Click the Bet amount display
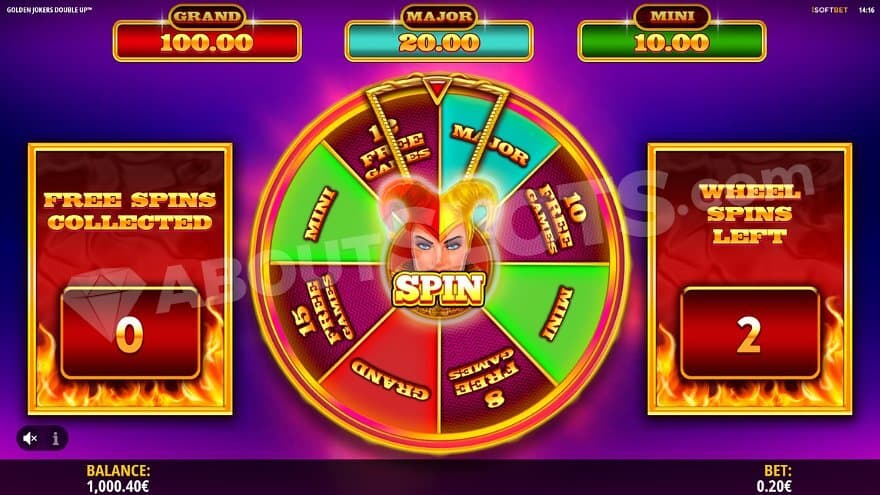The width and height of the screenshot is (880, 495). (774, 486)
